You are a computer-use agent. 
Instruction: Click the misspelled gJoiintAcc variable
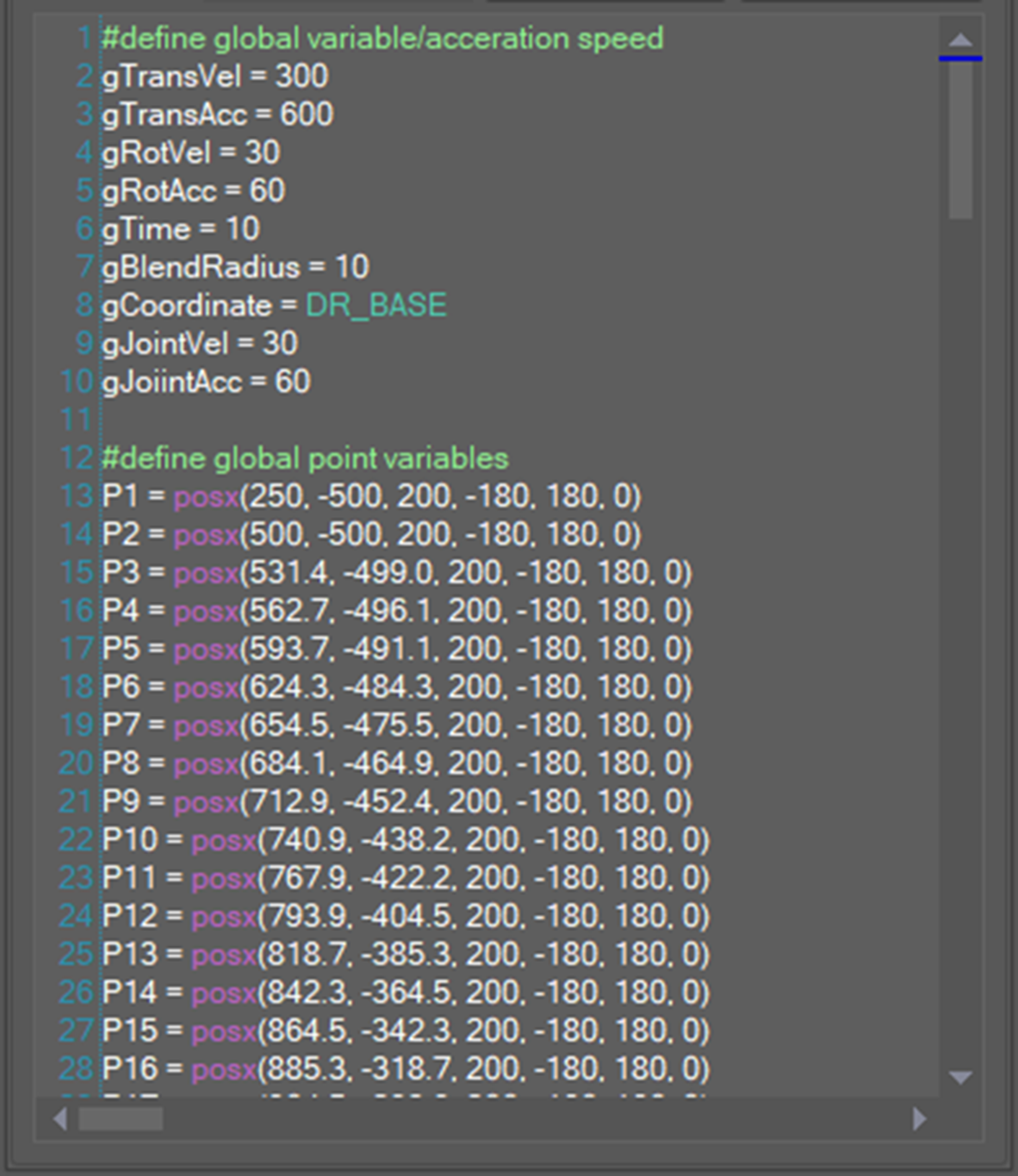point(171,382)
